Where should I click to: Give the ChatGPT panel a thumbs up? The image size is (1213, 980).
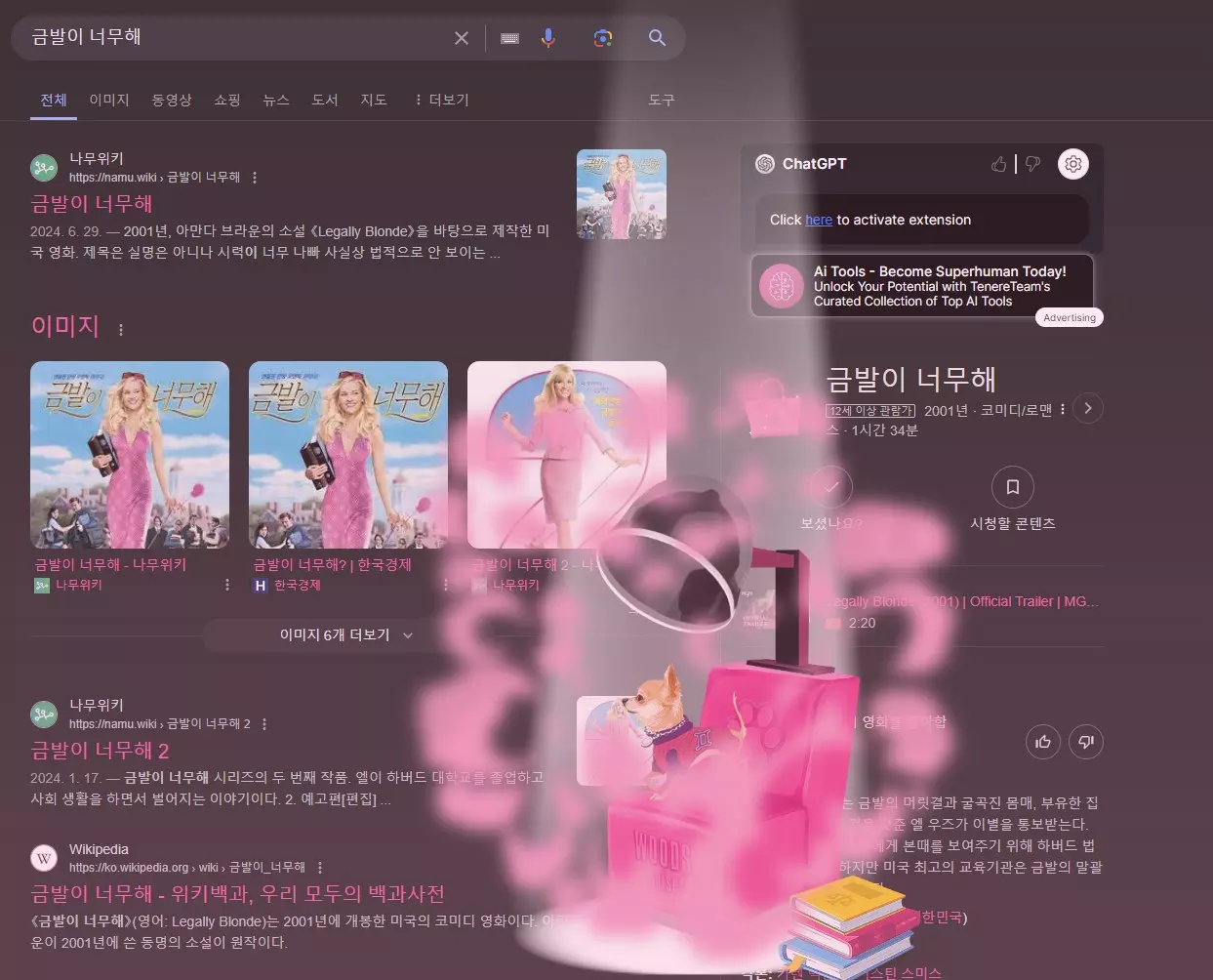click(998, 163)
